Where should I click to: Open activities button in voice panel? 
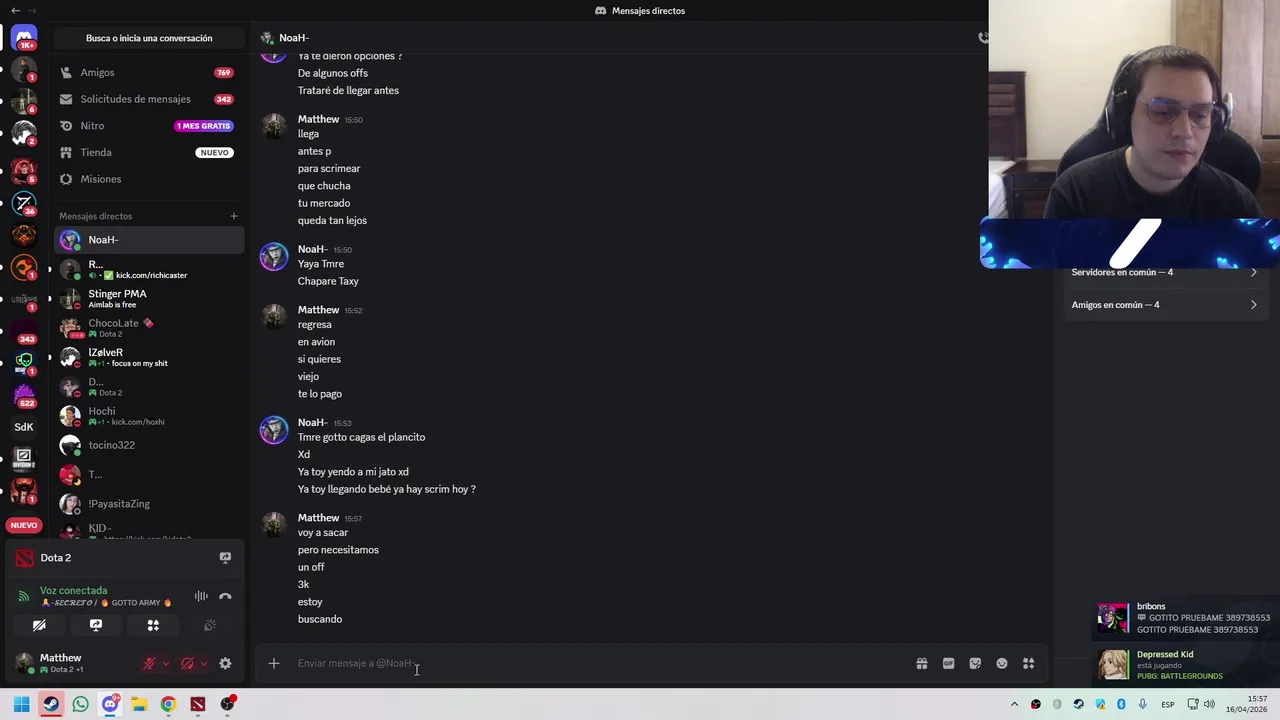(x=153, y=625)
